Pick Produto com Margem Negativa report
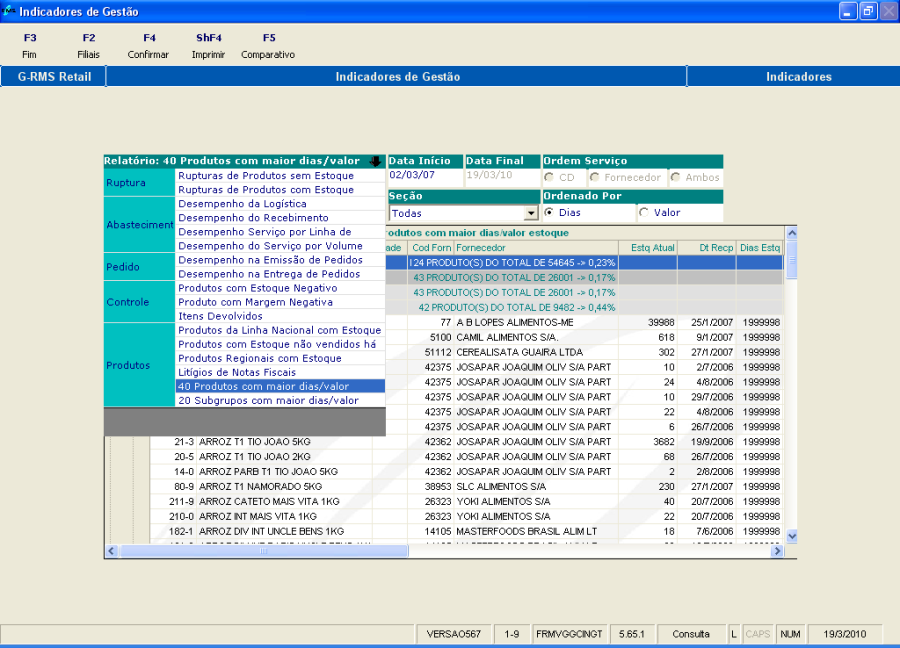This screenshot has height=648, width=900. point(255,302)
